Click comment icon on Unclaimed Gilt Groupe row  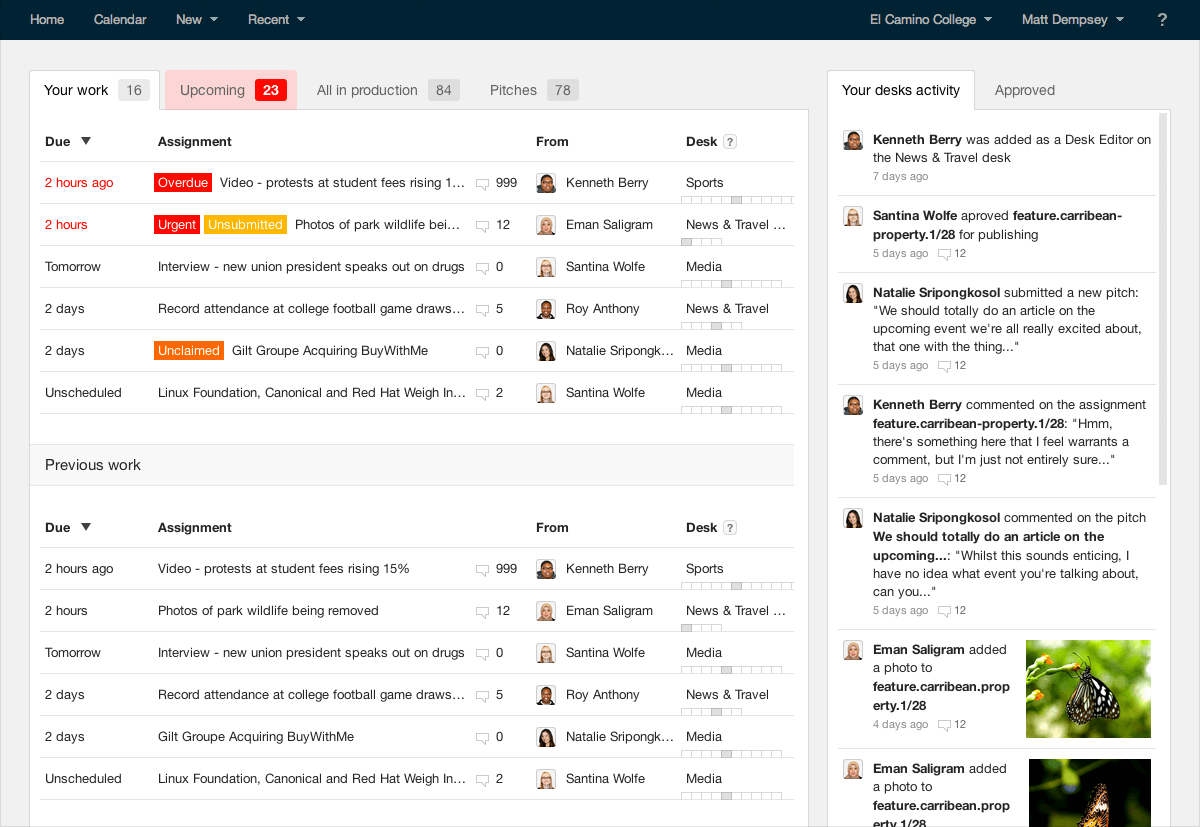(483, 352)
